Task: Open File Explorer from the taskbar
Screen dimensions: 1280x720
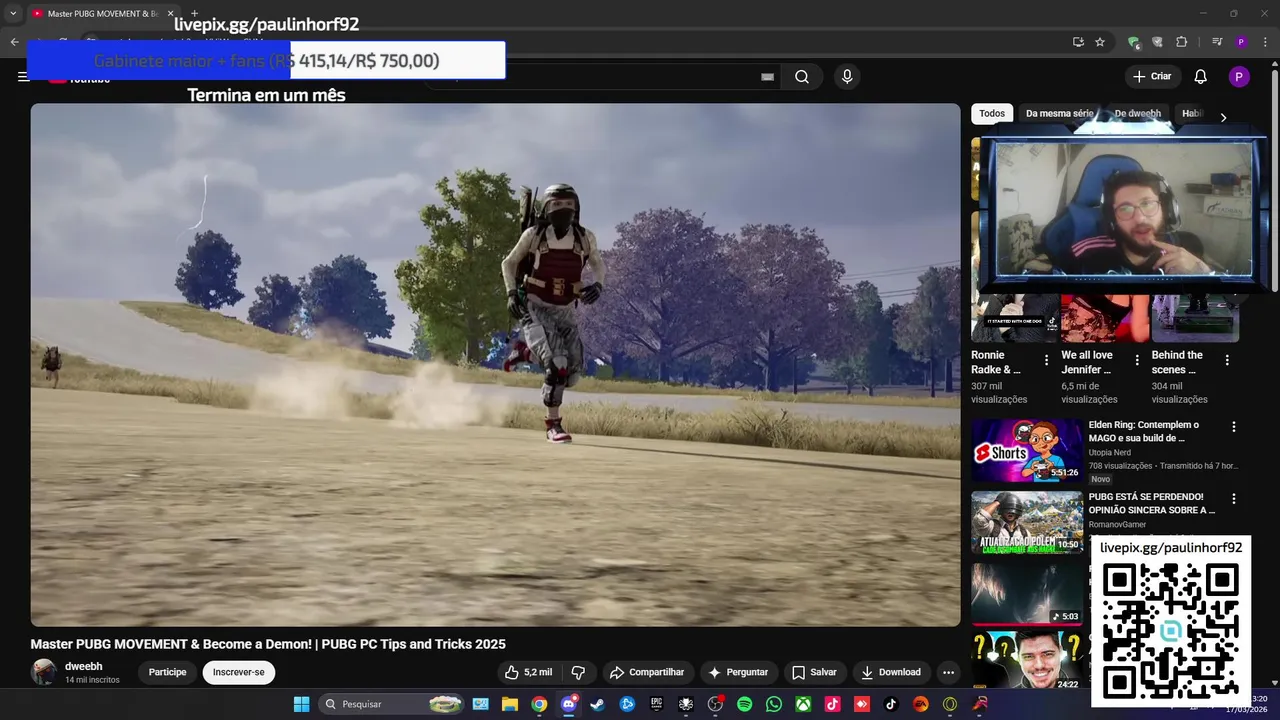Action: 510,704
